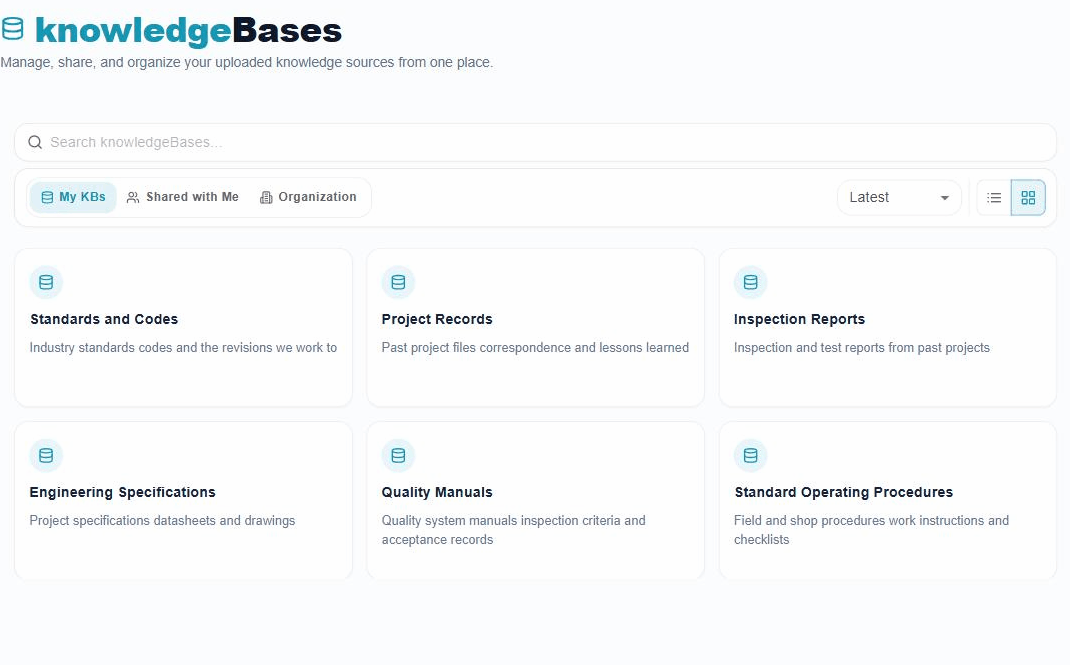
Task: Select the My KBs tab
Action: tap(73, 197)
